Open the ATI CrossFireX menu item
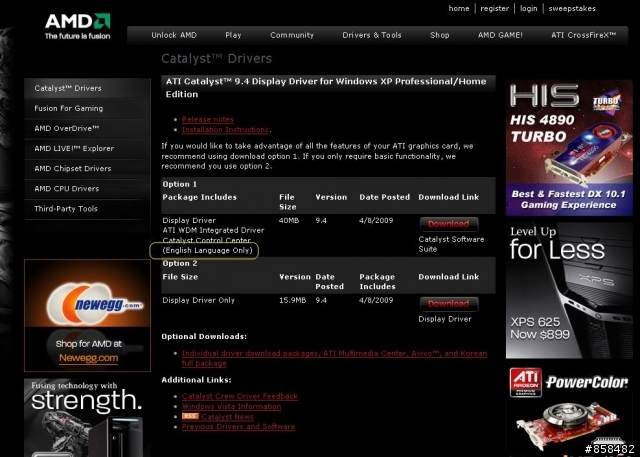 (583, 35)
